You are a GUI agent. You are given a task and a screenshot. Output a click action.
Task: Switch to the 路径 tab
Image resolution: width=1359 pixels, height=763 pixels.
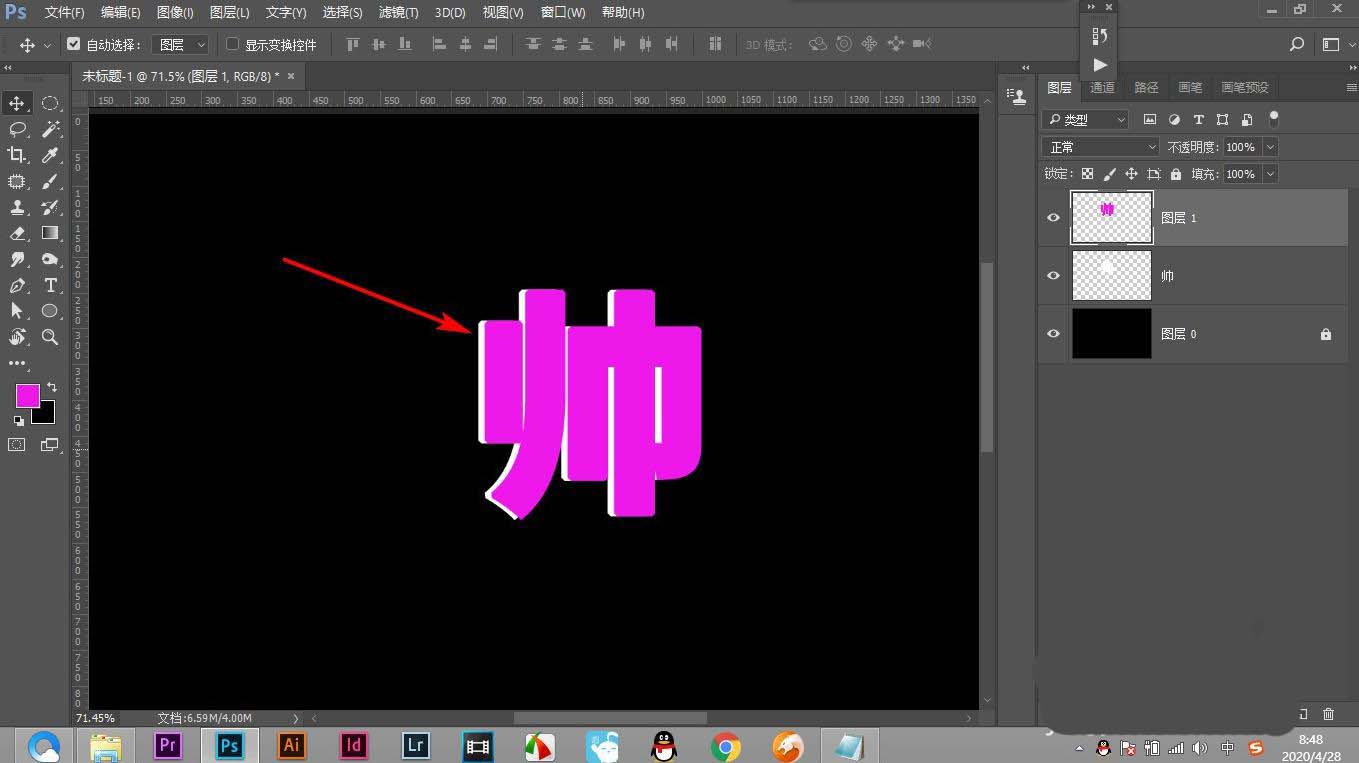tap(1146, 88)
